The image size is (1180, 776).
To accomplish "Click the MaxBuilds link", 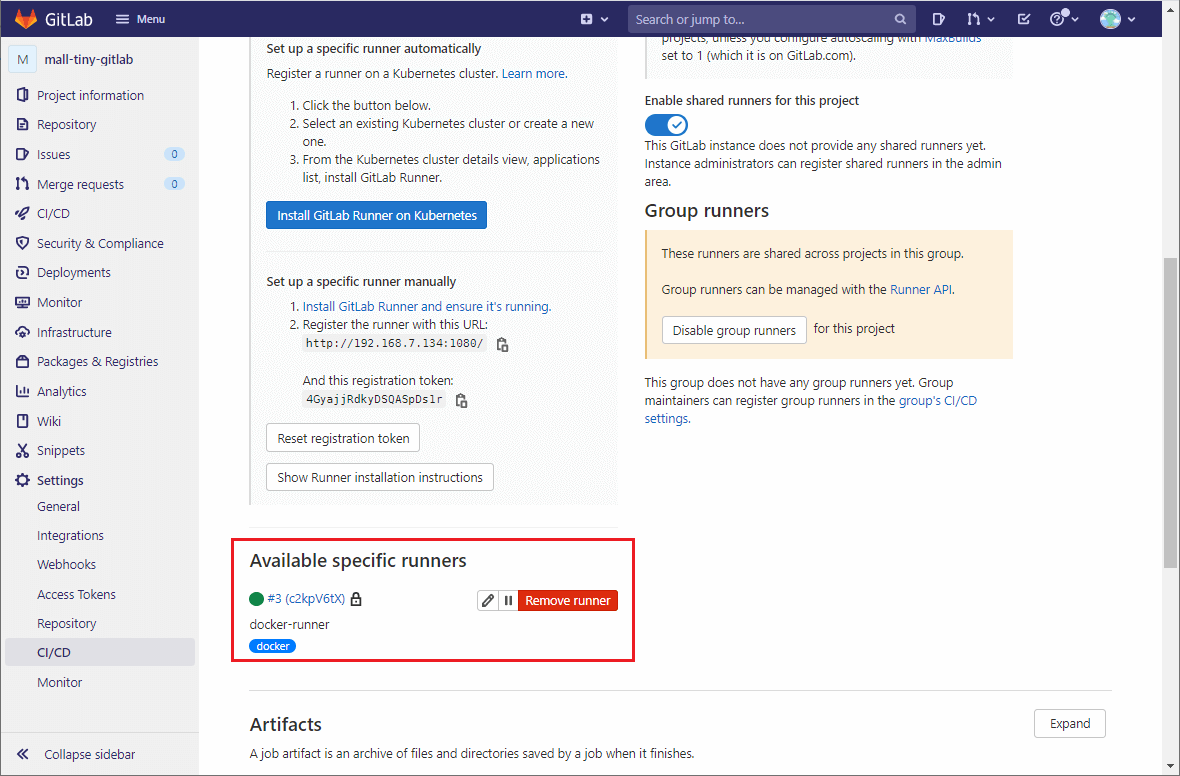I will point(952,40).
